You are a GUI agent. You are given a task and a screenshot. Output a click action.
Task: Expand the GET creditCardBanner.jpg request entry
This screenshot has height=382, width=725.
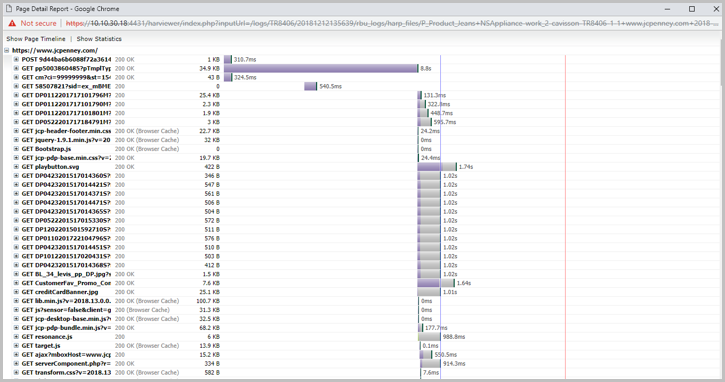[x=16, y=292]
